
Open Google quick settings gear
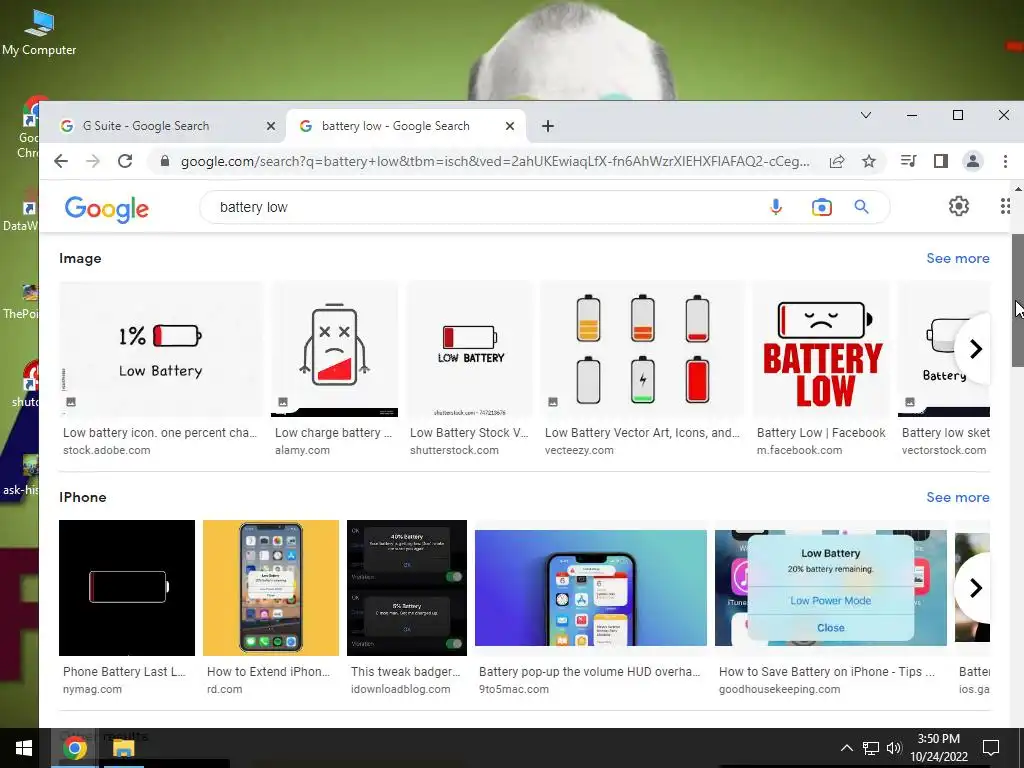point(959,206)
